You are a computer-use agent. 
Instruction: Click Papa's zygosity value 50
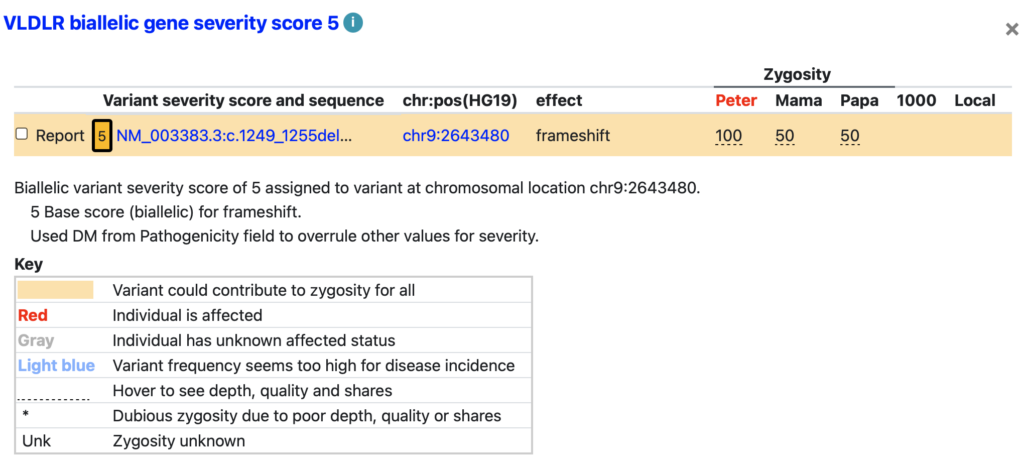pyautogui.click(x=850, y=136)
